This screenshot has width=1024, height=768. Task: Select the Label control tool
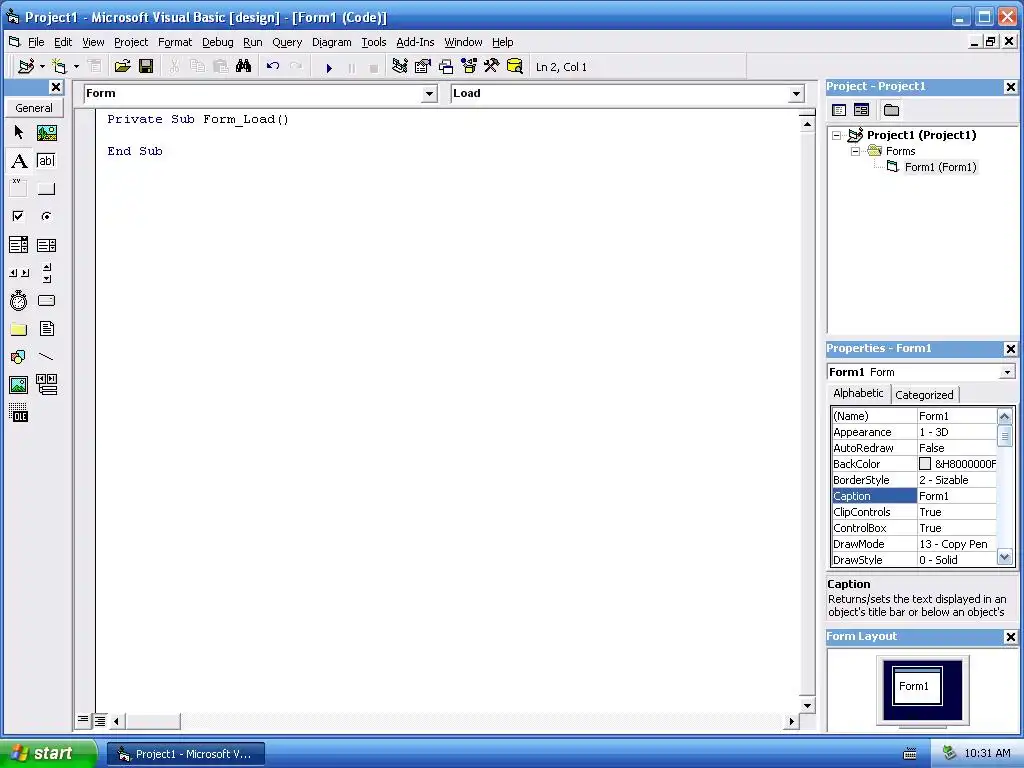coord(19,161)
